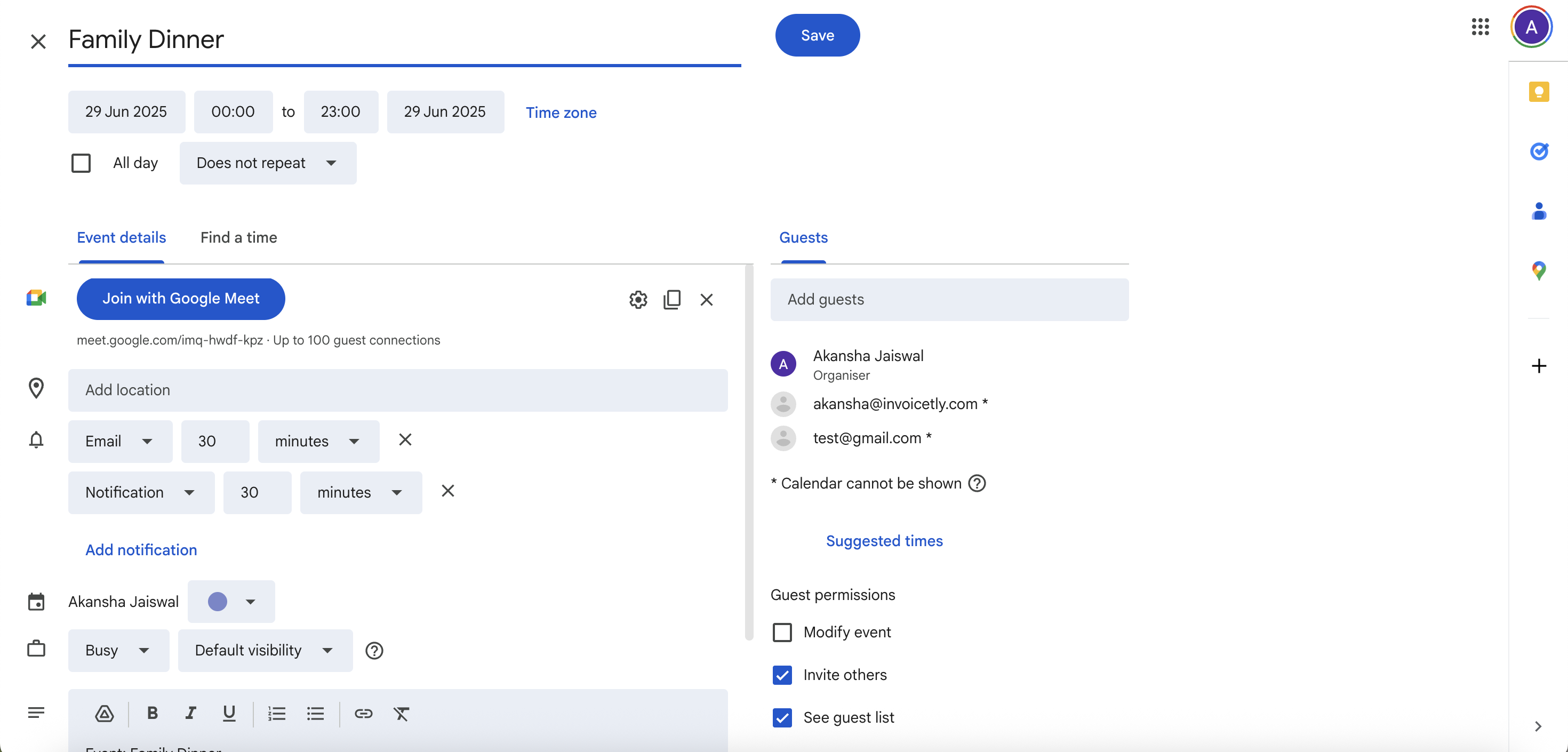Viewport: 1568px width, 752px height.
Task: Uncheck See guest list permission
Action: [x=782, y=717]
